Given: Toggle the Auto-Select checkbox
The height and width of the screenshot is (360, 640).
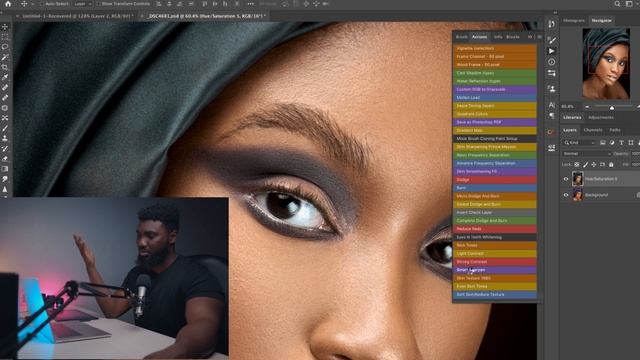Looking at the screenshot, I should click(x=42, y=4).
